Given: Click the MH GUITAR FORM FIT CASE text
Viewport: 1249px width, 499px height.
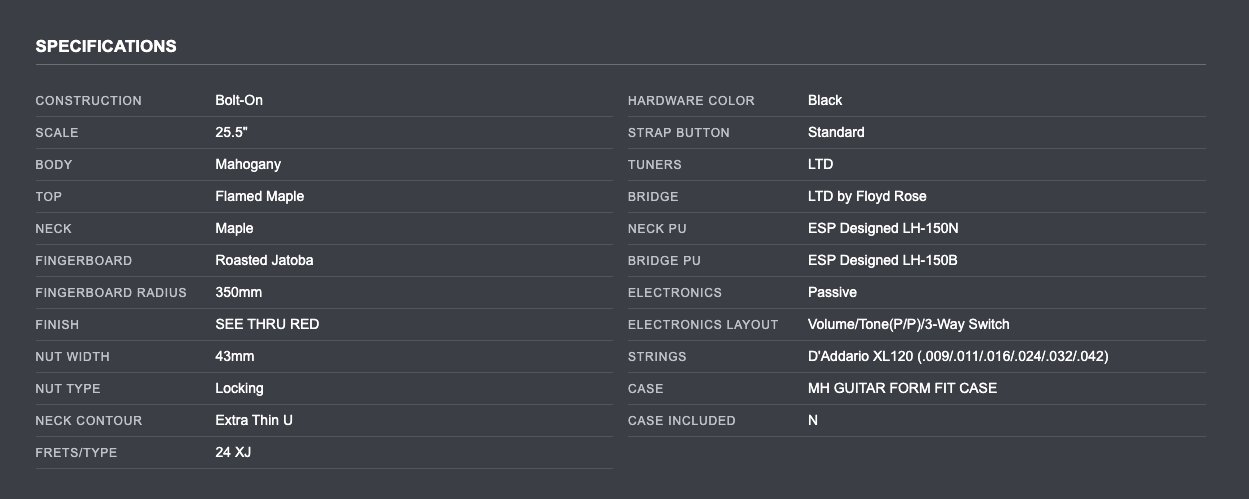Looking at the screenshot, I should [902, 388].
